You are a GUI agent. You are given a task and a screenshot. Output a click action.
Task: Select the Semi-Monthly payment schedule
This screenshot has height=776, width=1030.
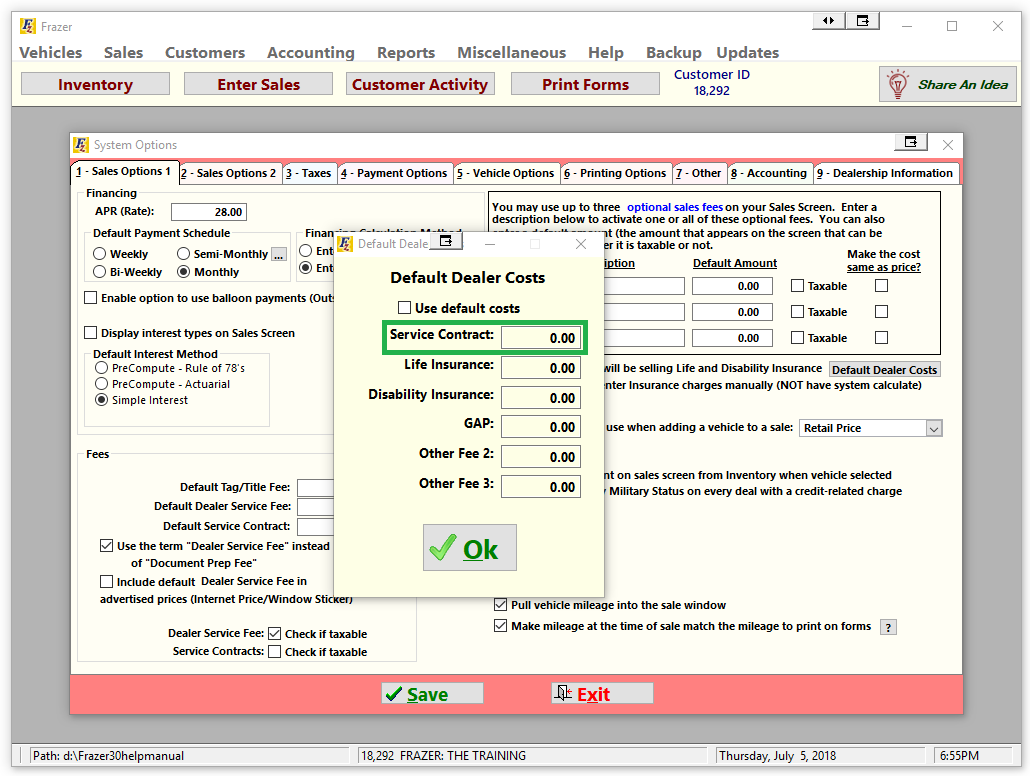(x=183, y=254)
